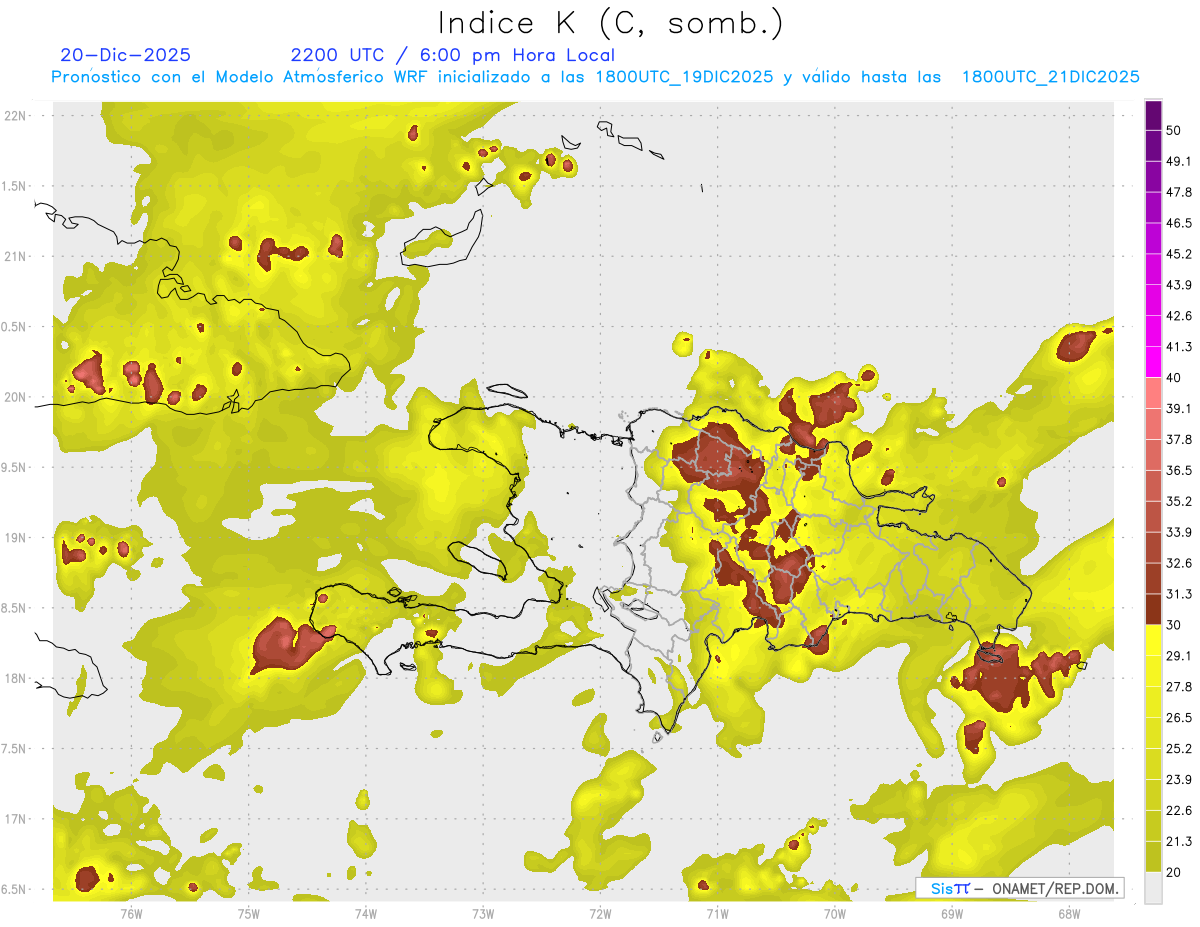Click the legend value "32.6"
Image resolution: width=1200 pixels, height=927 pixels.
1179,563
